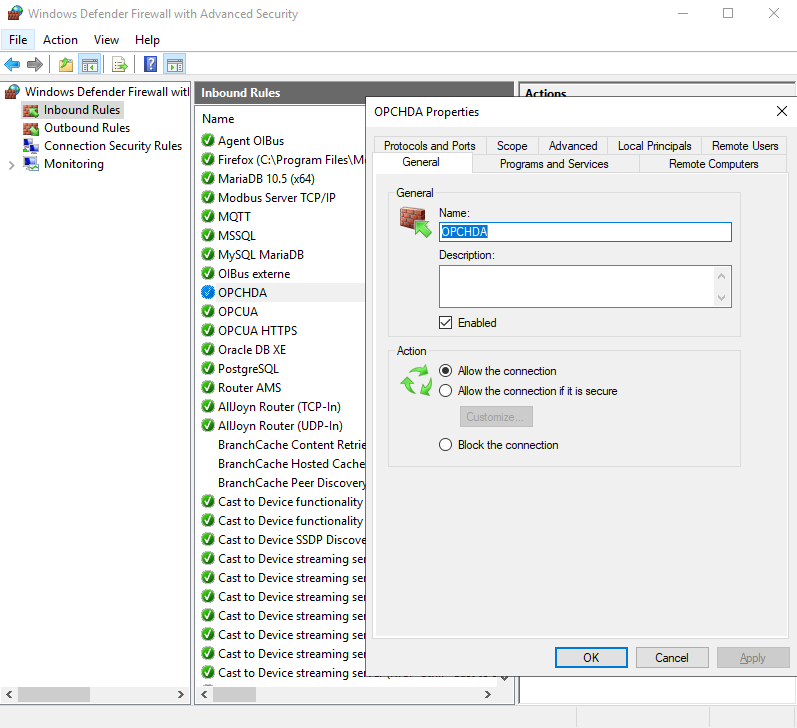The width and height of the screenshot is (797, 728).
Task: Switch to Remote Users tab
Action: click(745, 146)
